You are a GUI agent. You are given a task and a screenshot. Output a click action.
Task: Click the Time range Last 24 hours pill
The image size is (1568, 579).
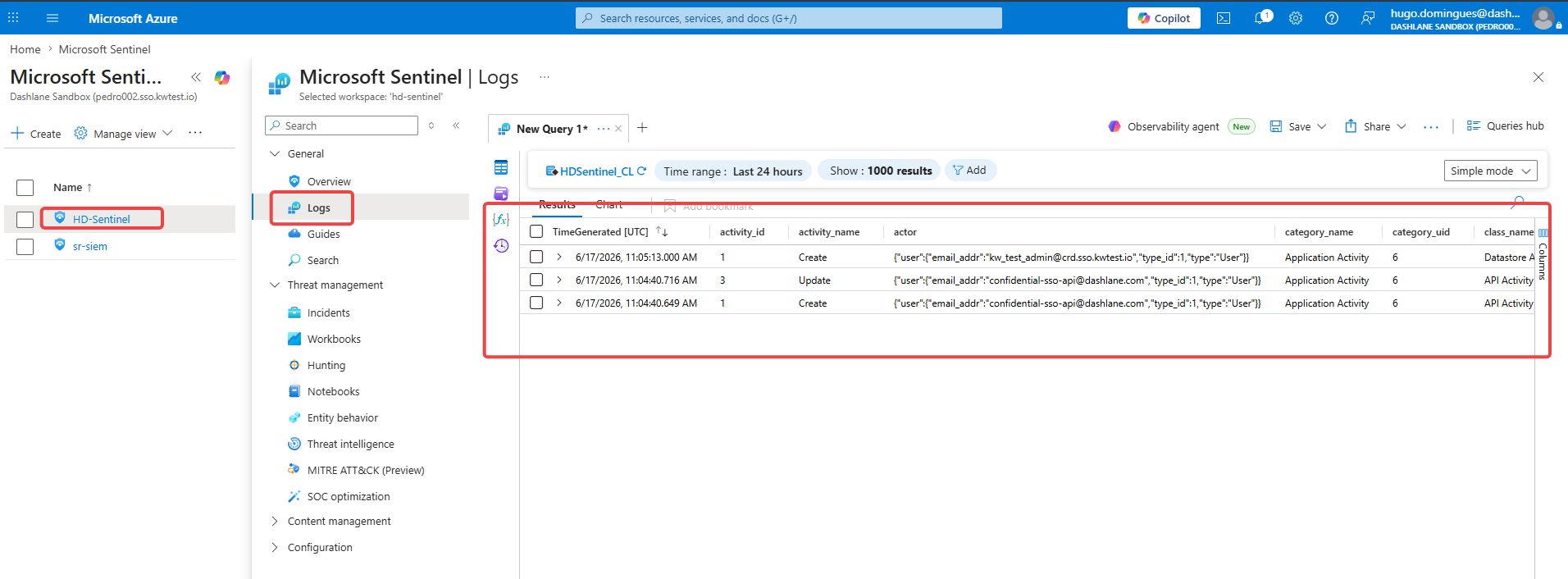(733, 171)
